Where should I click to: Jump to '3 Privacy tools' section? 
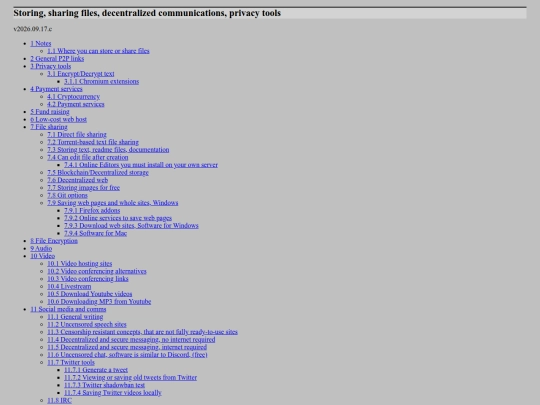pos(51,66)
